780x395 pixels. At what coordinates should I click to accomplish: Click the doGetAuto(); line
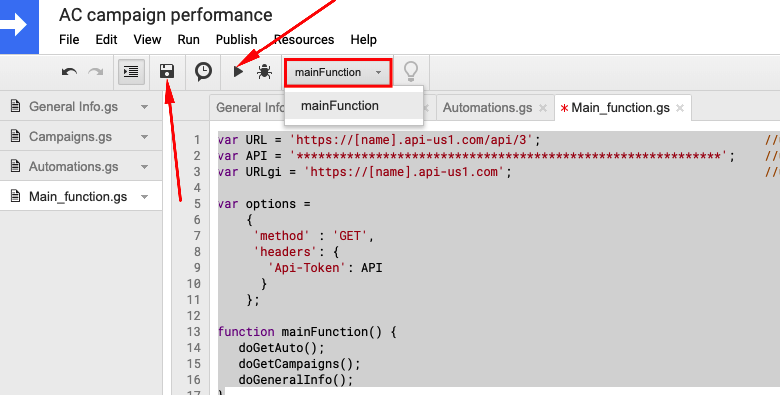(x=282, y=347)
